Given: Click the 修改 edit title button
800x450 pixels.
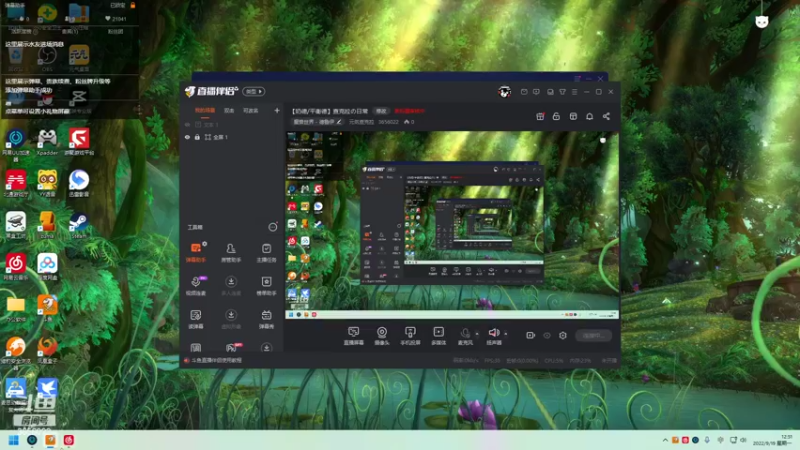Looking at the screenshot, I should click(381, 111).
